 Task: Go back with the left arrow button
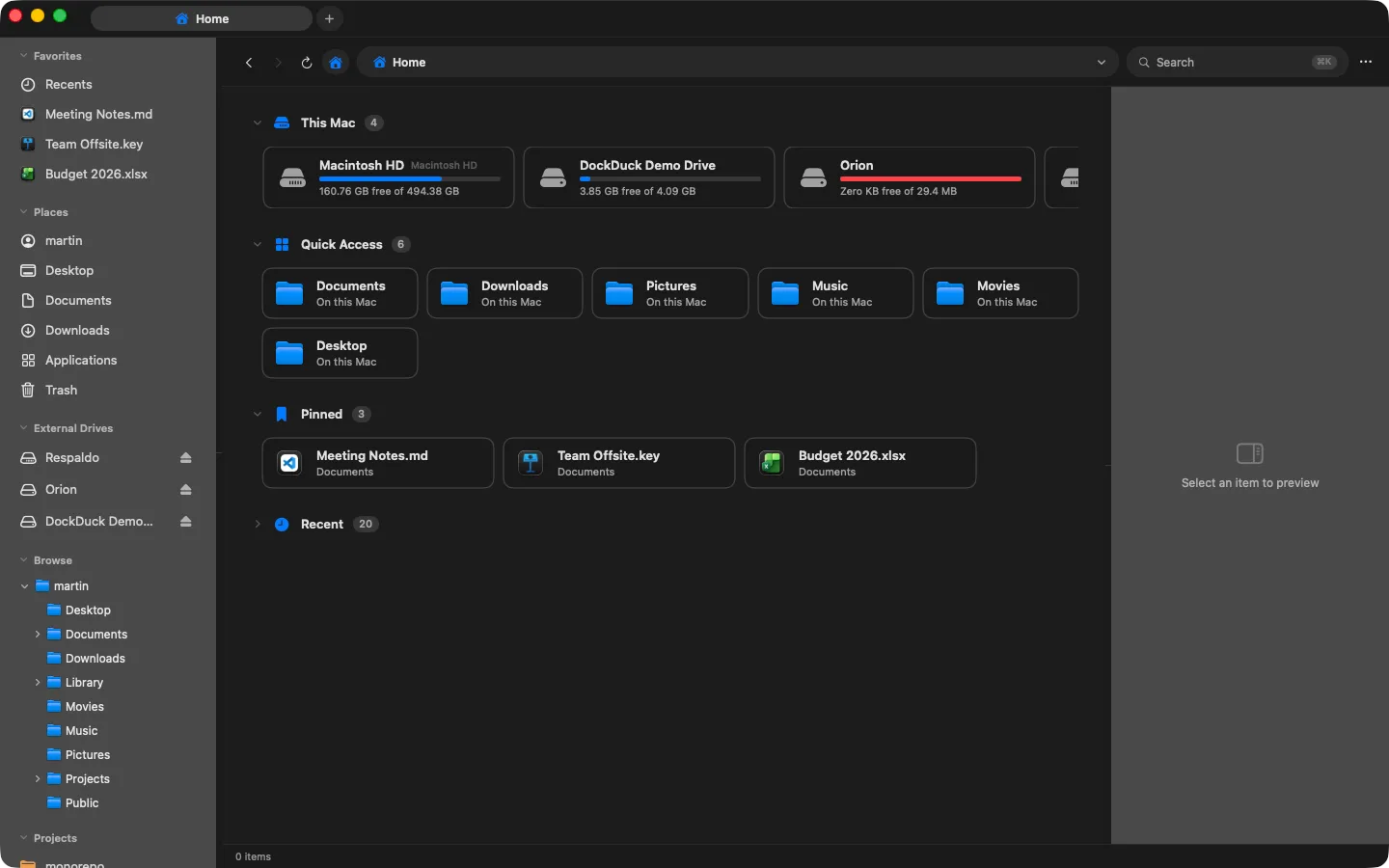[249, 63]
